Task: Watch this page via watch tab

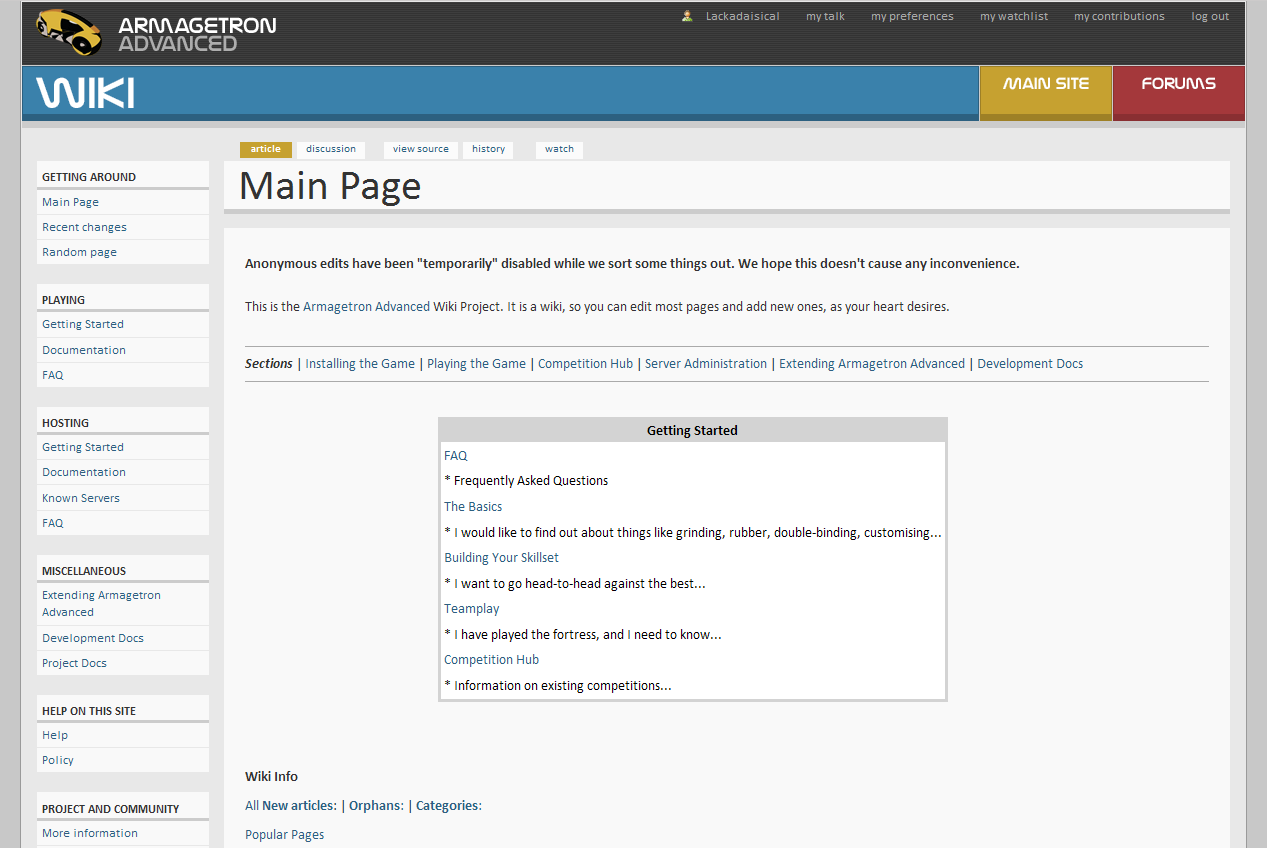Action: [x=559, y=149]
